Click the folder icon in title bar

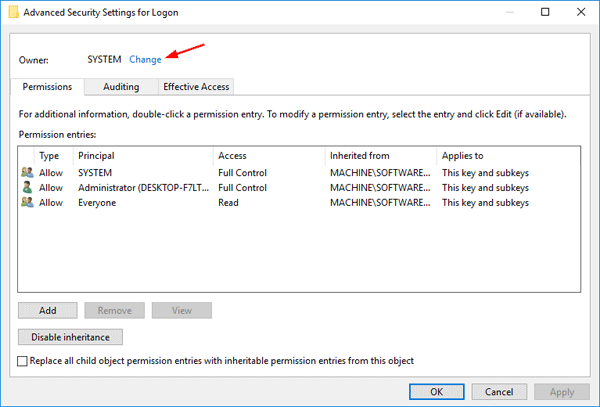pos(13,12)
